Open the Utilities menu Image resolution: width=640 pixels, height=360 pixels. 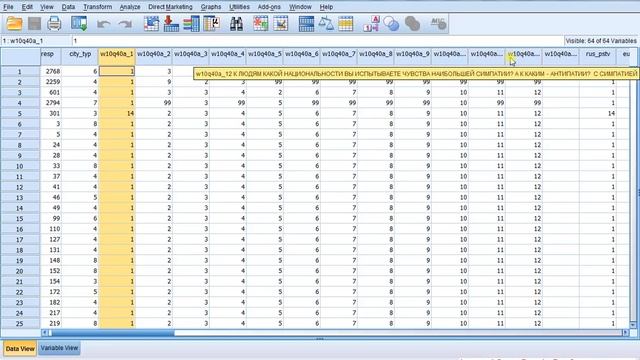point(239,7)
